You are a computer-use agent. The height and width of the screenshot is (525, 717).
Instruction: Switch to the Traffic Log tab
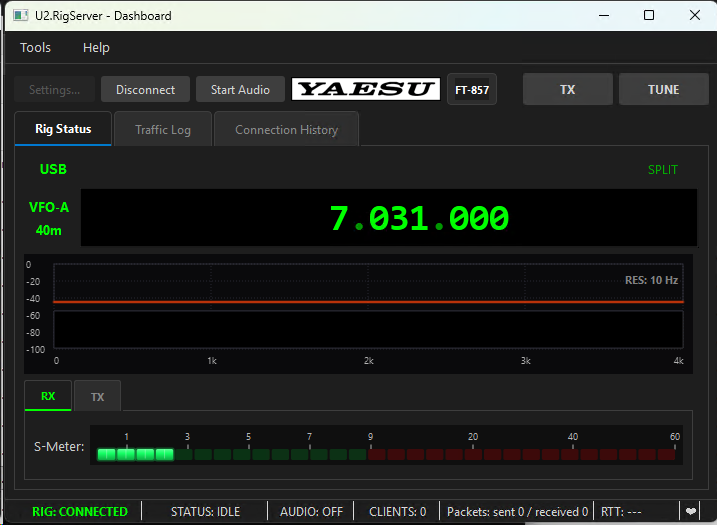(163, 130)
